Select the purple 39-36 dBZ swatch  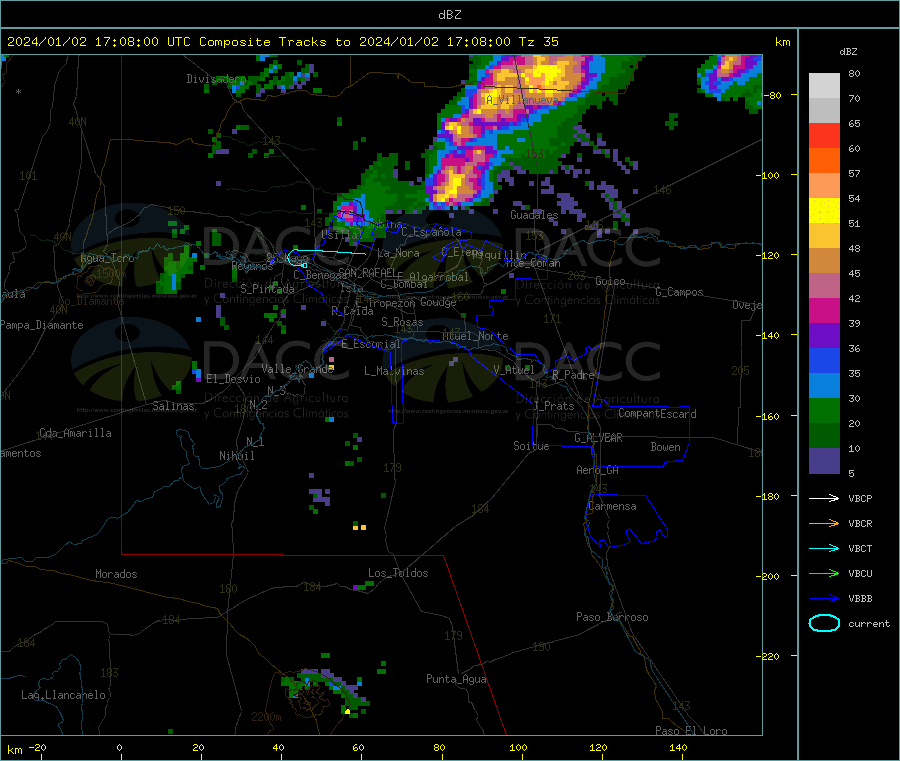(824, 336)
